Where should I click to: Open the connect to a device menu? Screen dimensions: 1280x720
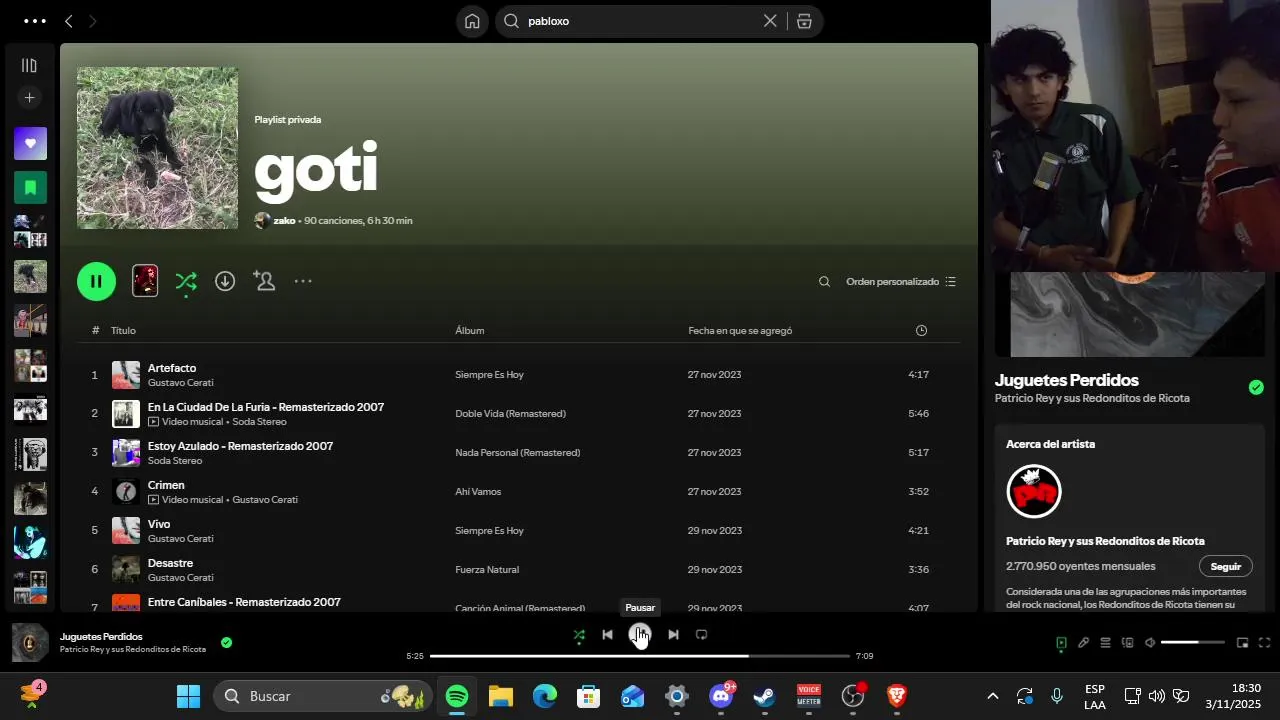tap(1127, 643)
